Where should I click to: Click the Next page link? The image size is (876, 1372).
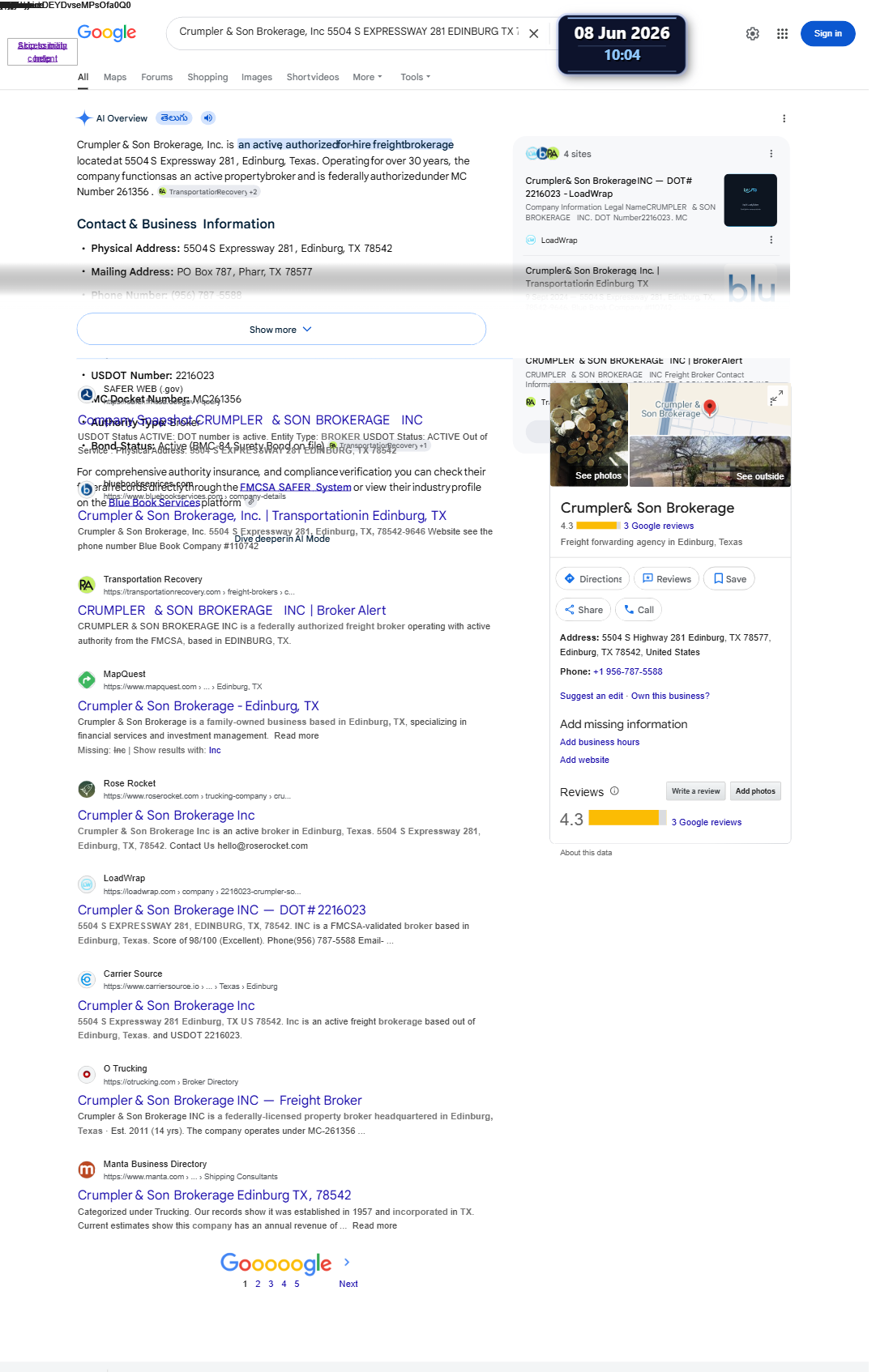click(348, 1285)
